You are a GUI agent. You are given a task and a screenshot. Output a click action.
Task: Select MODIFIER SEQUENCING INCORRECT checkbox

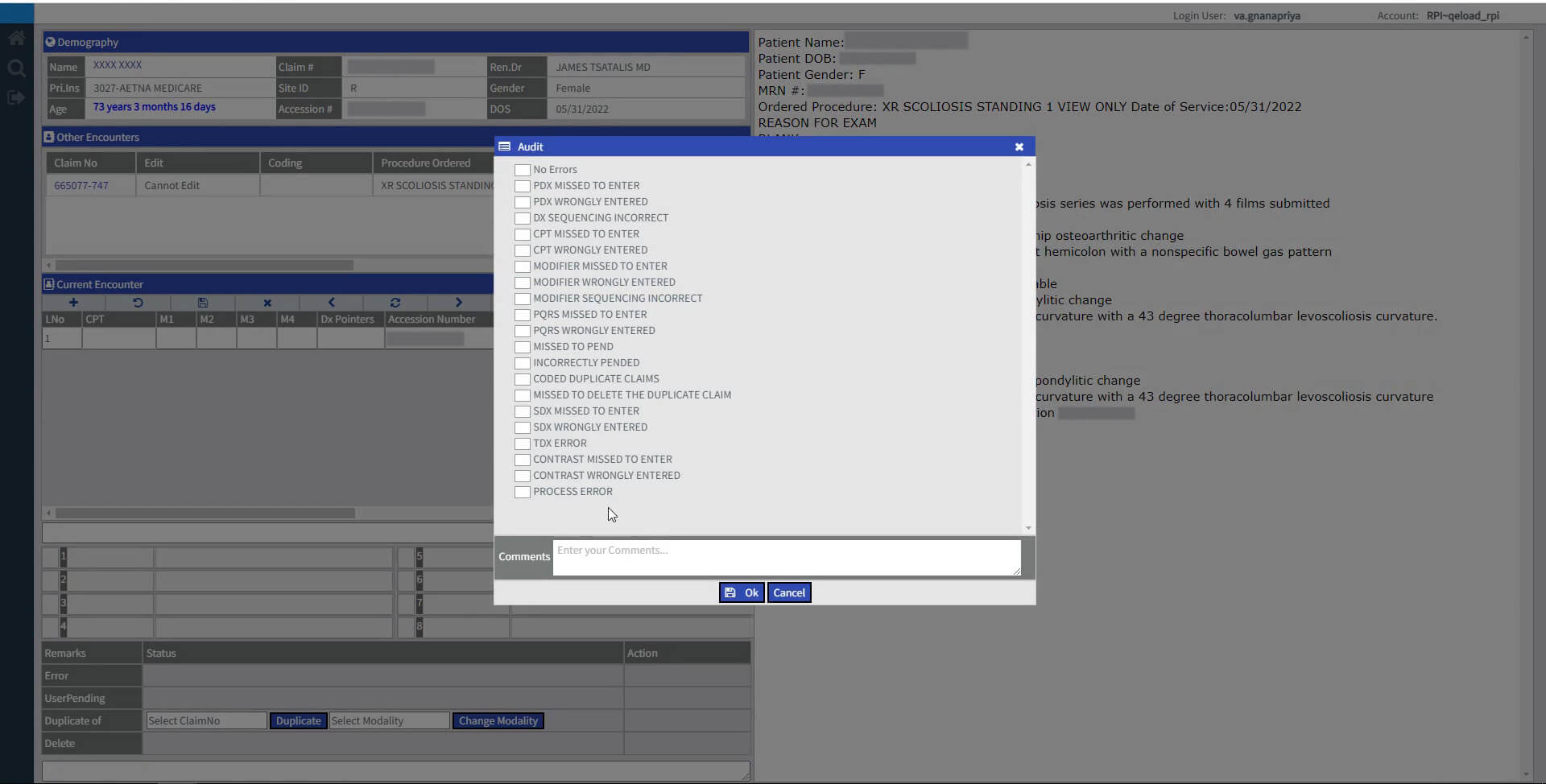tap(523, 299)
